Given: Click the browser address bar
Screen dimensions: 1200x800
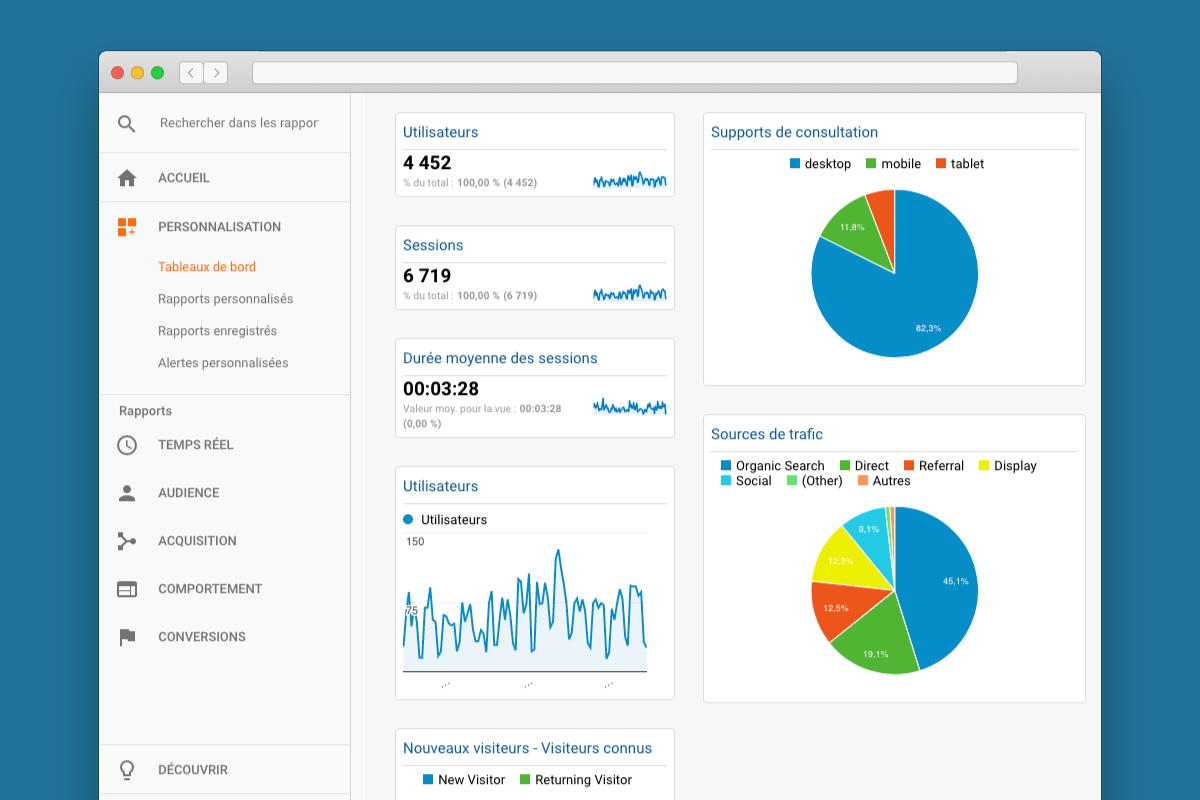Looking at the screenshot, I should point(637,72).
